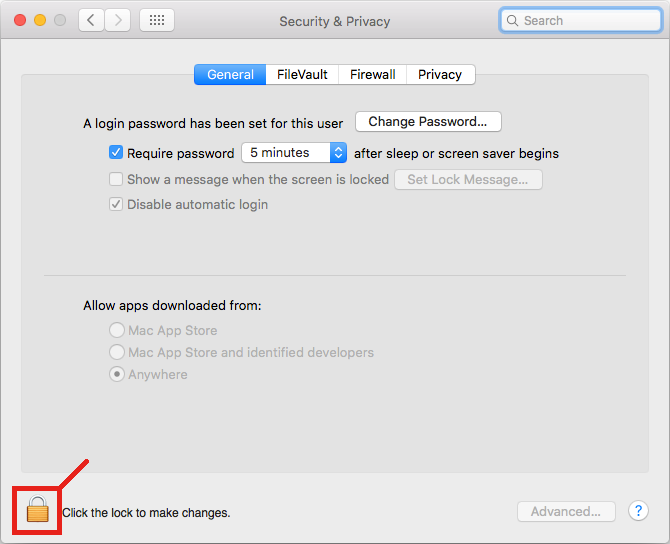Toggle Disable automatic login checkbox

pos(116,205)
